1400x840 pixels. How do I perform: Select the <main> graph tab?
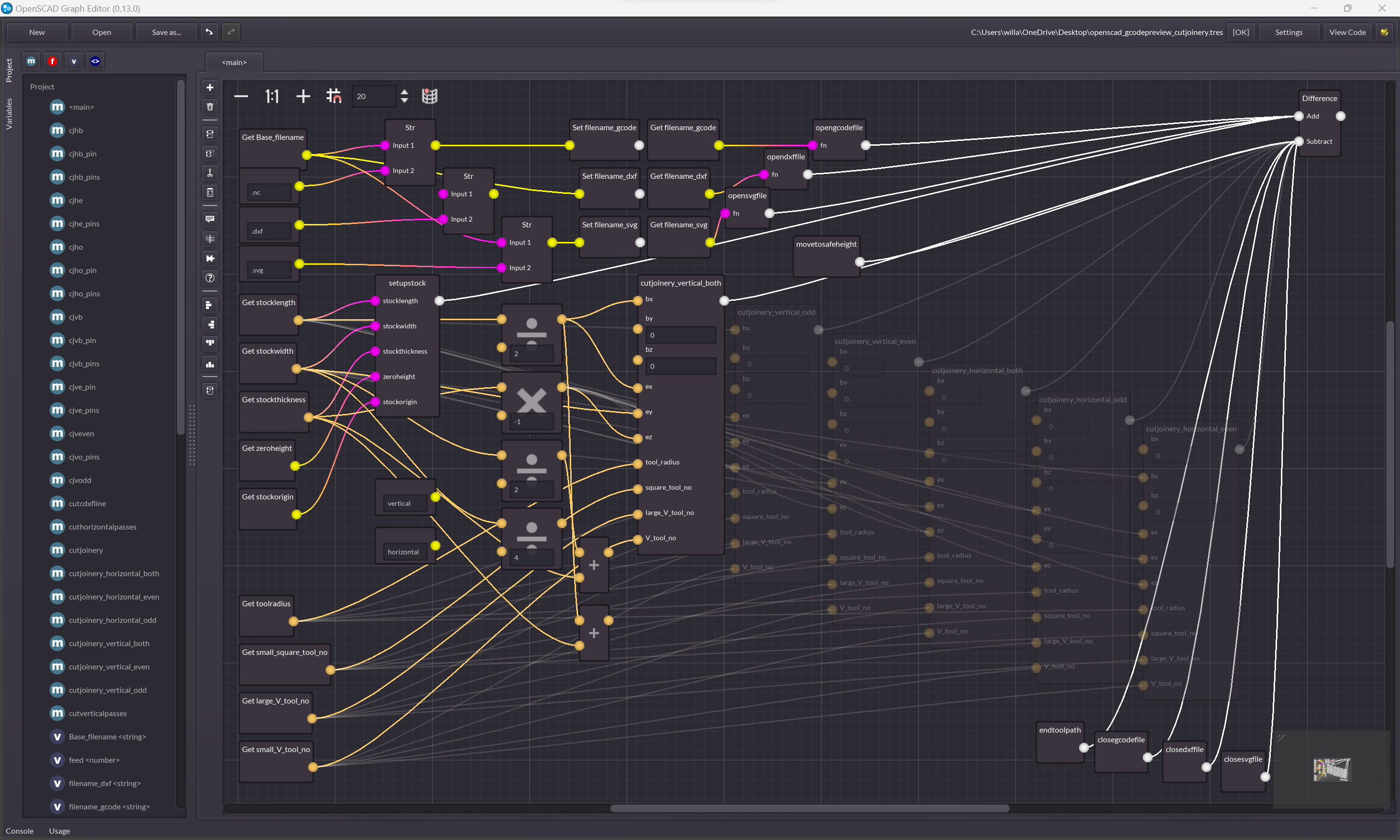pyautogui.click(x=234, y=62)
